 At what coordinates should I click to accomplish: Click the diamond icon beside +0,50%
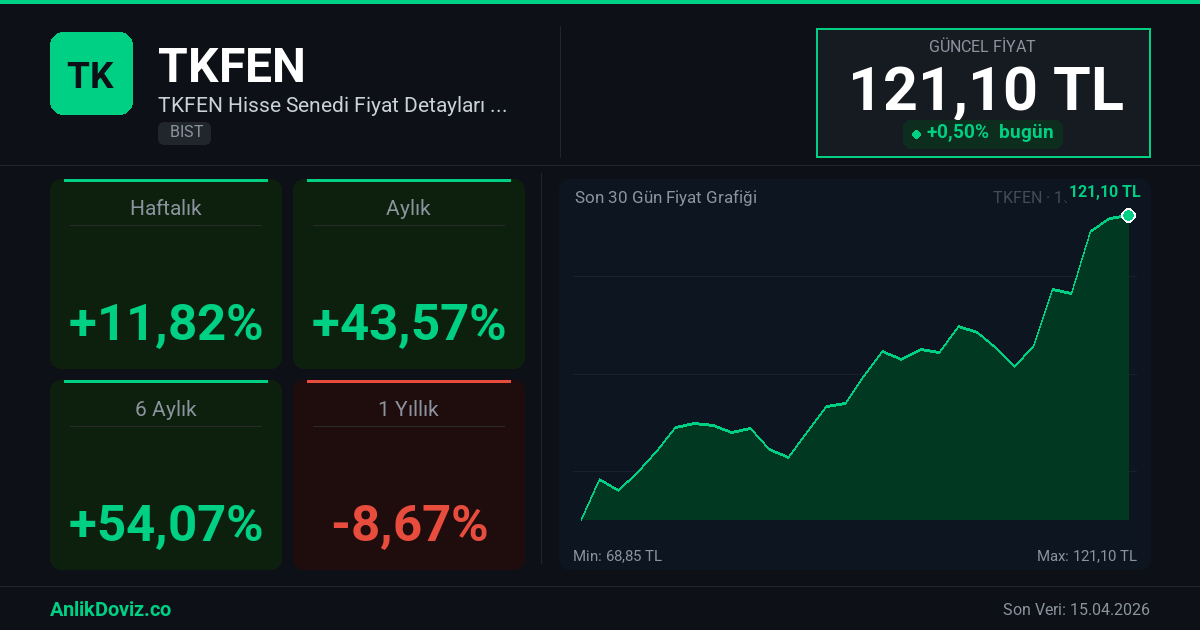tap(916, 134)
